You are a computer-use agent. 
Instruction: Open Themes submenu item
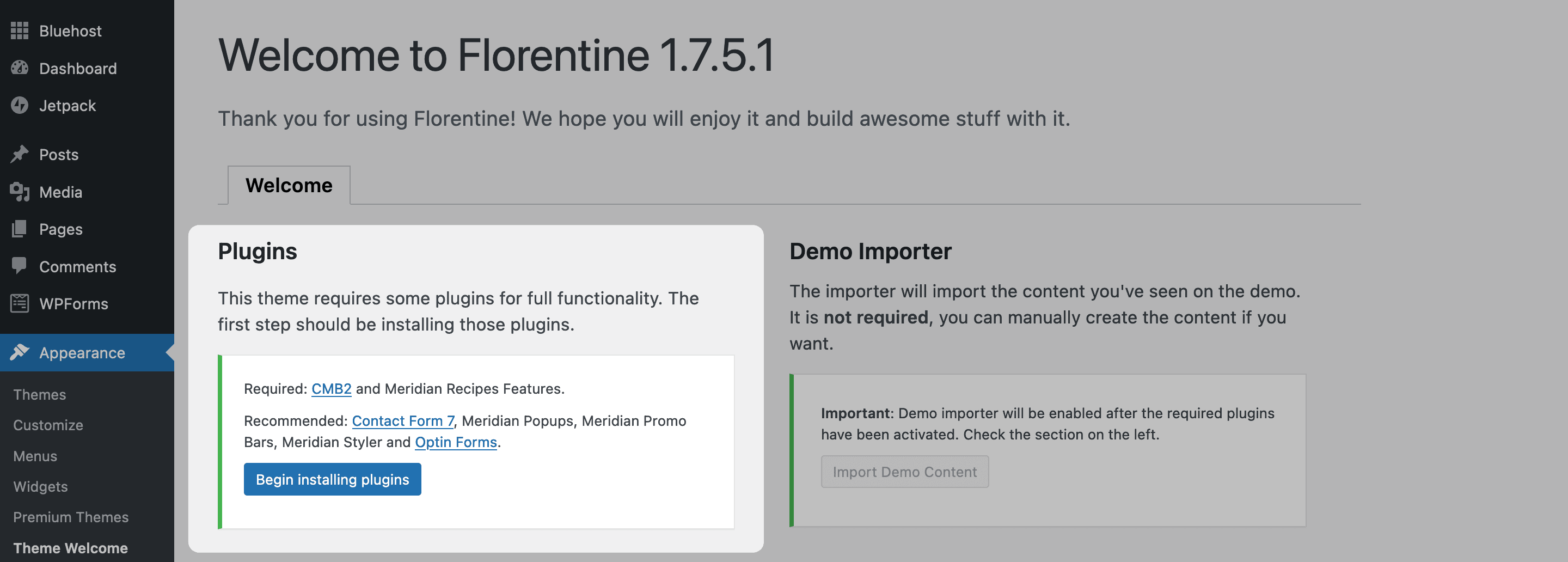click(x=40, y=395)
